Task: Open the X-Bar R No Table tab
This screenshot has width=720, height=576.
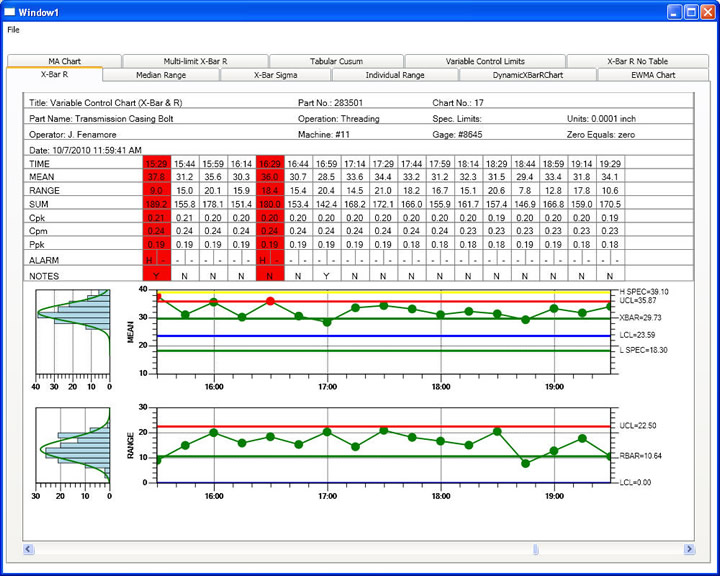Action: coord(637,61)
